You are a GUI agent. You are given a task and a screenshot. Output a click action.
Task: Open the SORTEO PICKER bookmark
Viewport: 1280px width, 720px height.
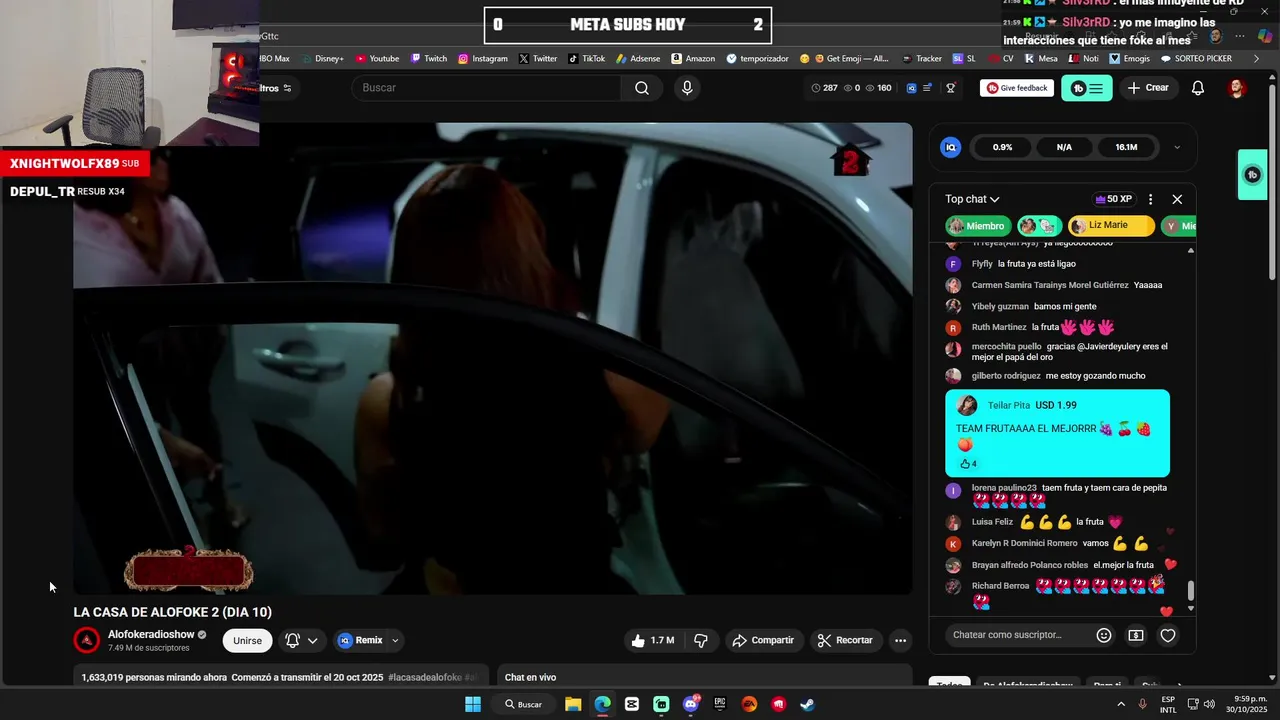tap(1196, 59)
